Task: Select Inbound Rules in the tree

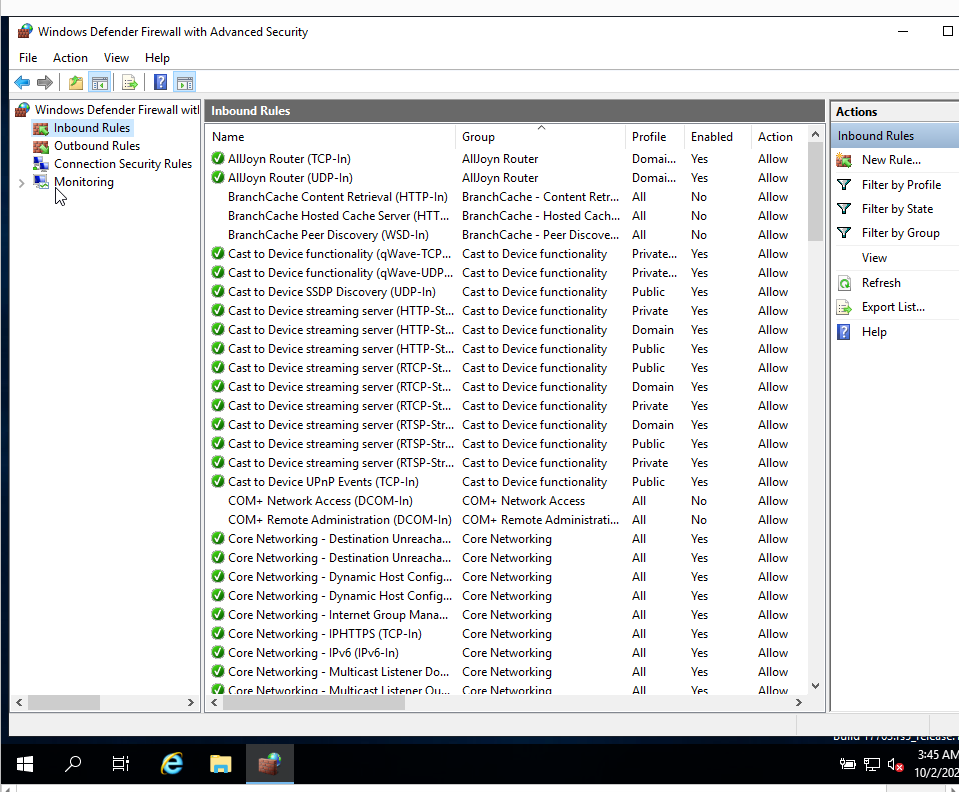Action: 92,128
